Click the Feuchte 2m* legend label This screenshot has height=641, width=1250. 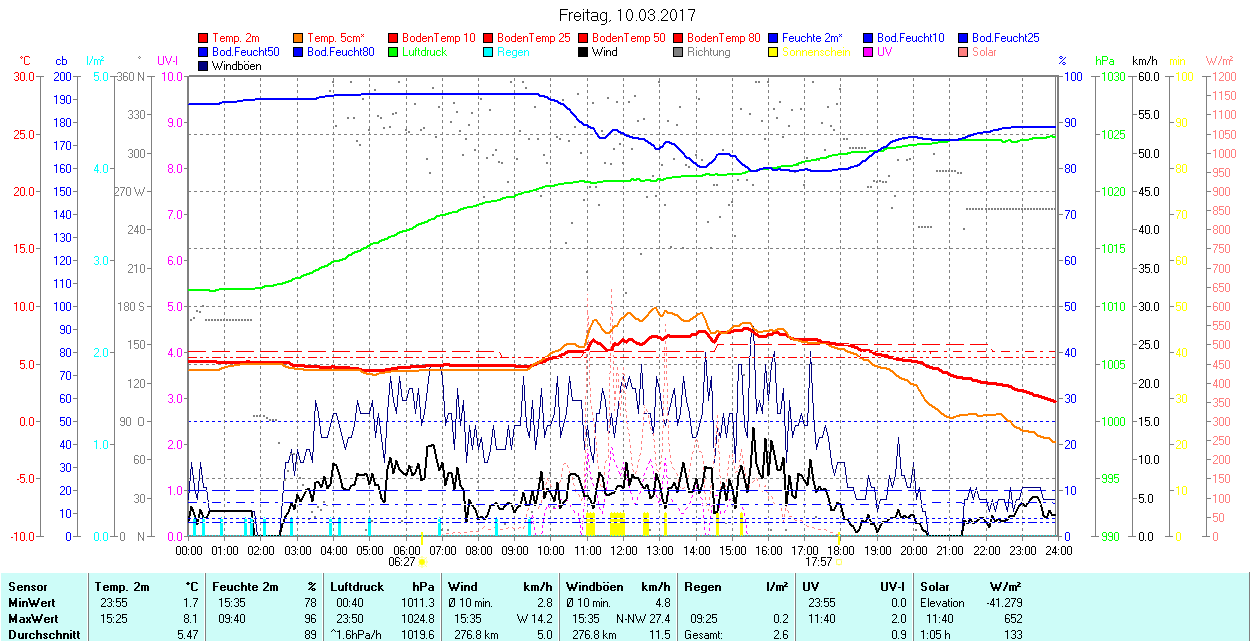click(812, 38)
